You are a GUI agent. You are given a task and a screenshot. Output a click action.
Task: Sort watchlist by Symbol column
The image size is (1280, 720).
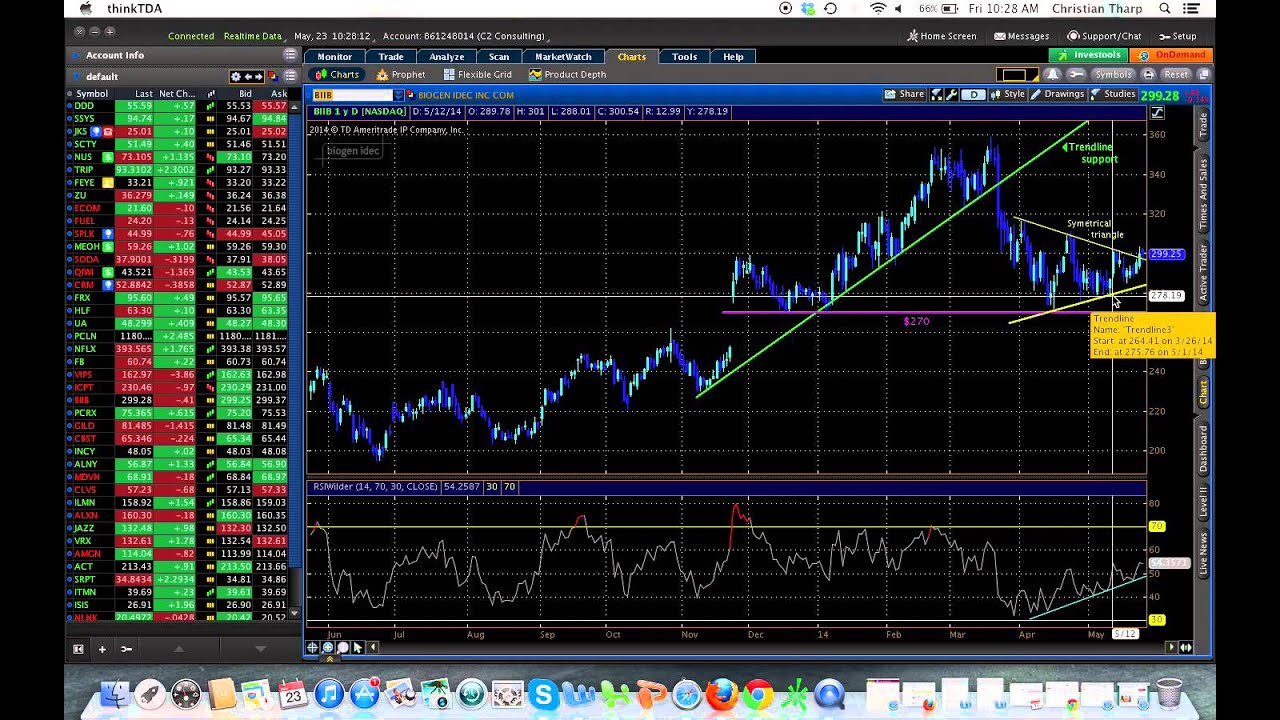[x=92, y=94]
